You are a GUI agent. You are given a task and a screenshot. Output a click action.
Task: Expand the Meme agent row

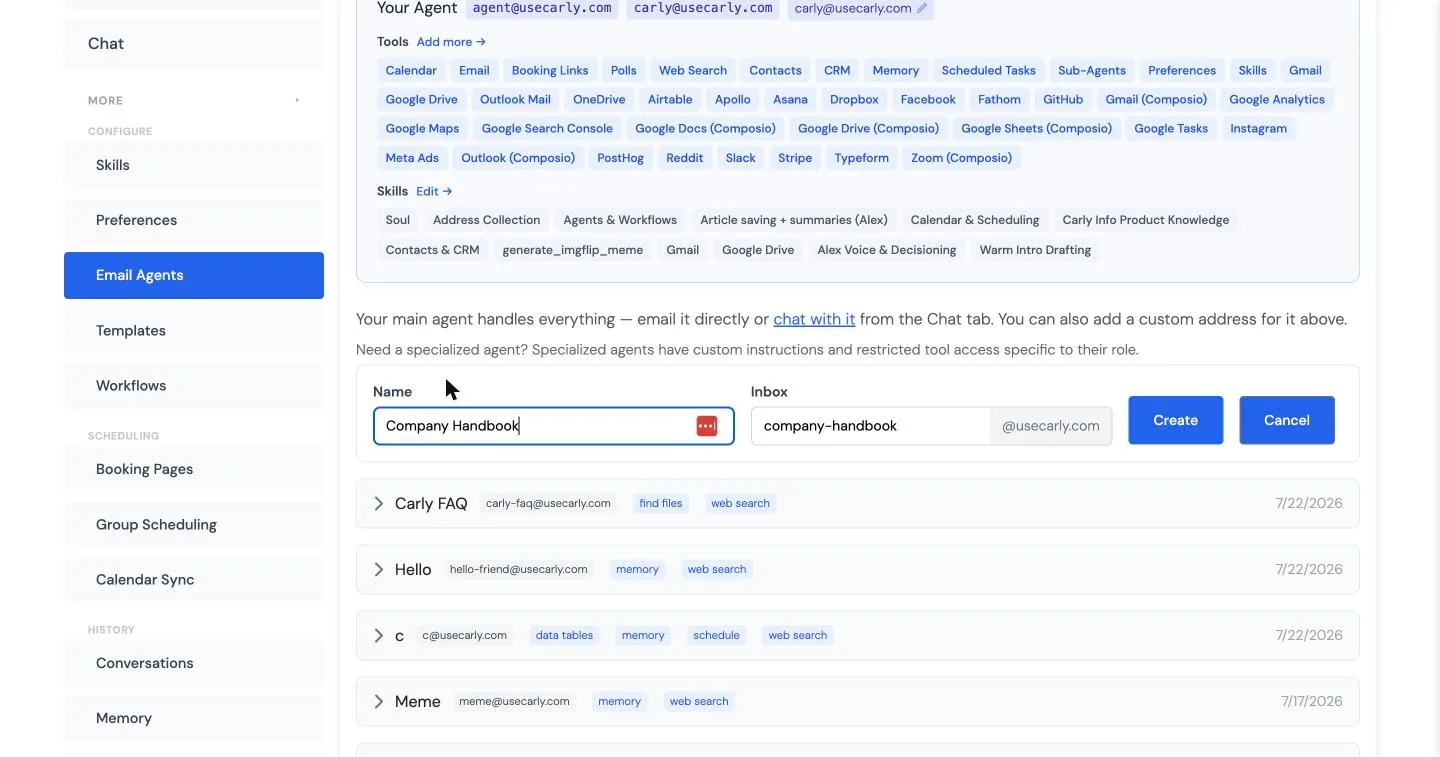pos(378,702)
